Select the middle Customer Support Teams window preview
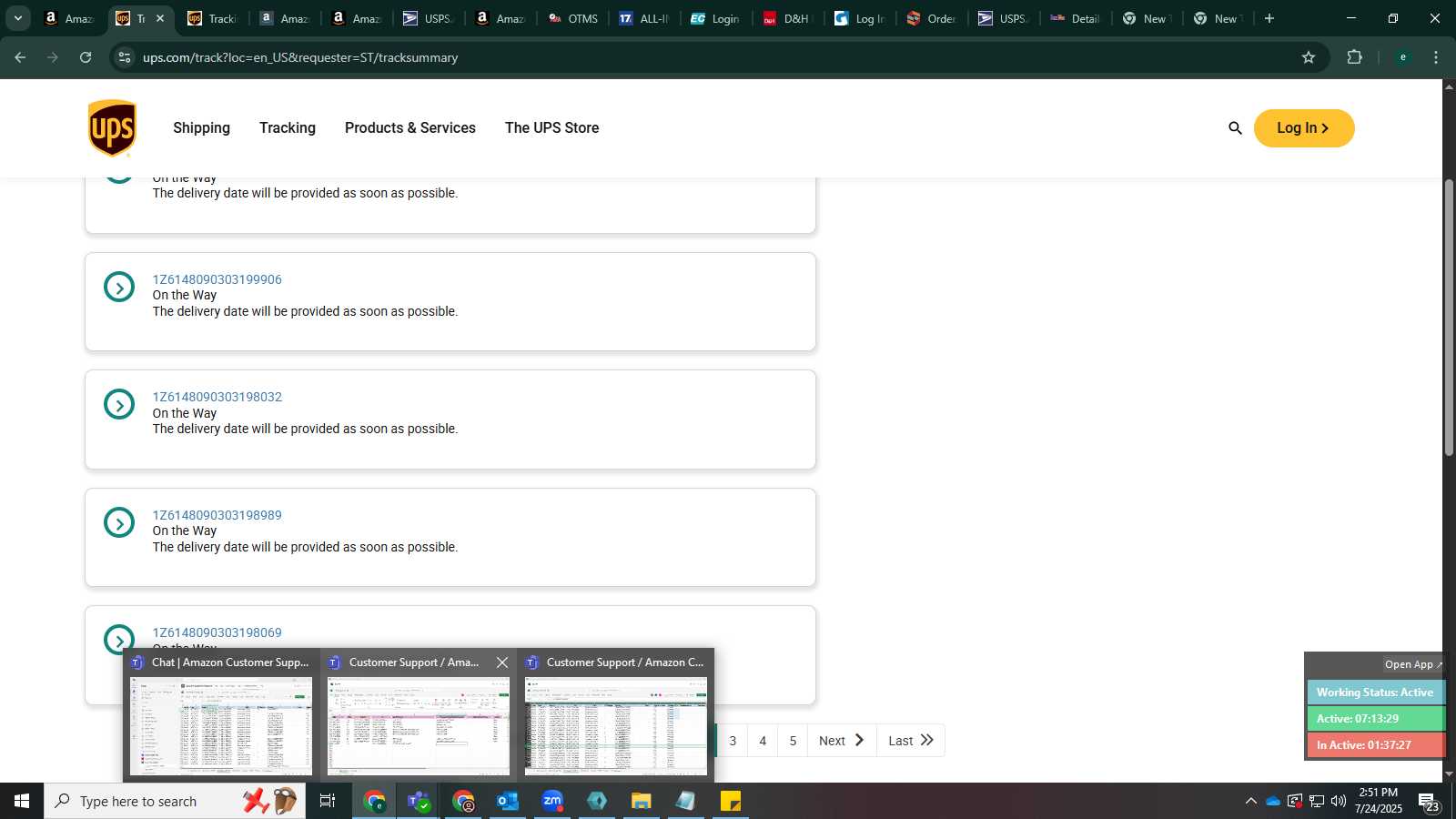The width and height of the screenshot is (1456, 819). pyautogui.click(x=418, y=715)
